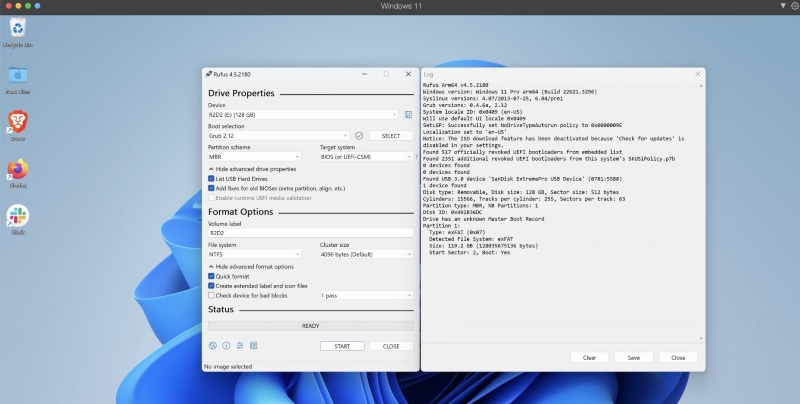Screen dimensions: 800x404
Task: Click log line 'Drive has an unknown Master Boot Record'
Action: [x=483, y=219]
